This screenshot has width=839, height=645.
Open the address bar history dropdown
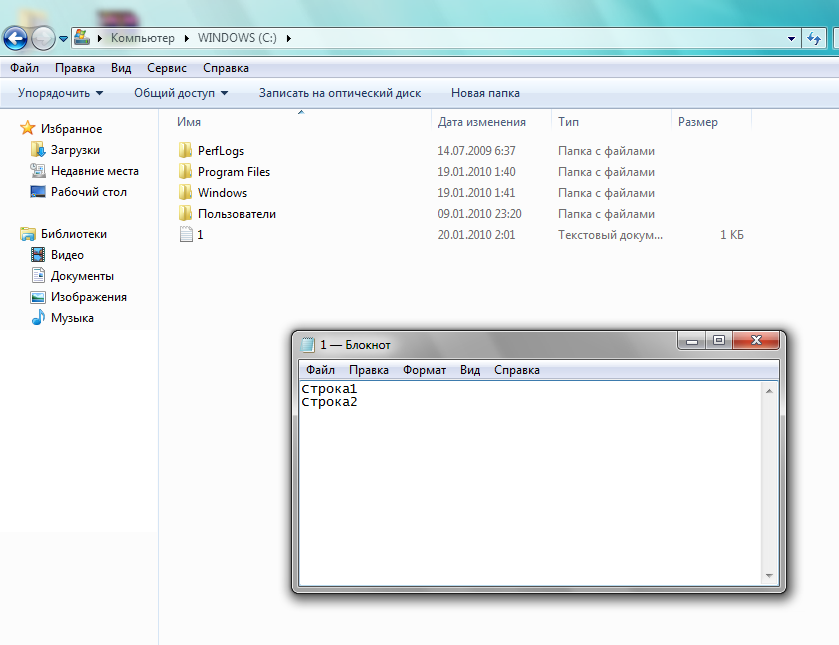point(791,39)
